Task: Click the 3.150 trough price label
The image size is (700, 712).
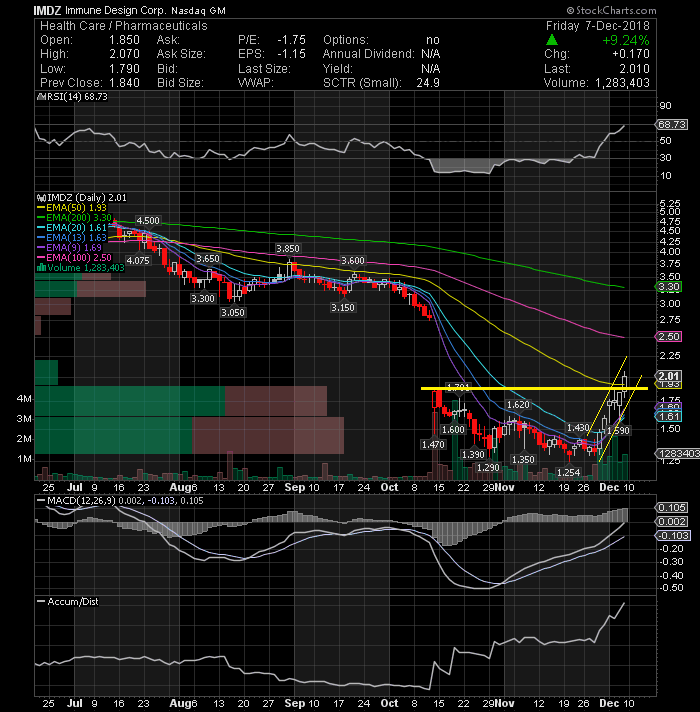Action: (342, 307)
